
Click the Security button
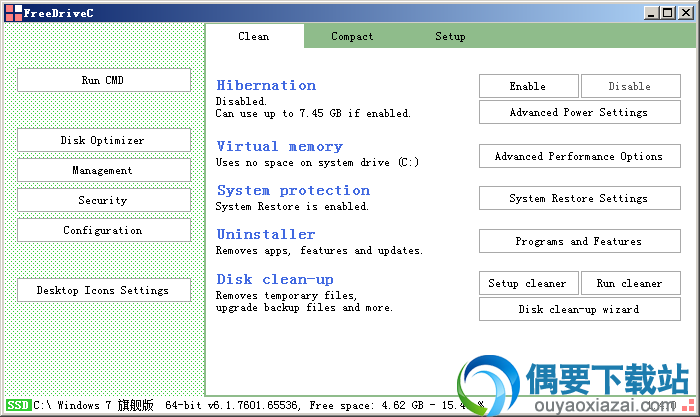(104, 200)
